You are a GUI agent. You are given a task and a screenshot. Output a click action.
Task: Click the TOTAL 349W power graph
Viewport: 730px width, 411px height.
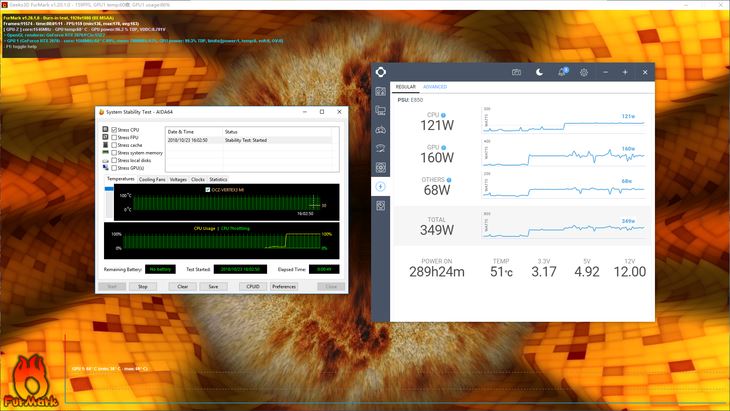pyautogui.click(x=564, y=226)
